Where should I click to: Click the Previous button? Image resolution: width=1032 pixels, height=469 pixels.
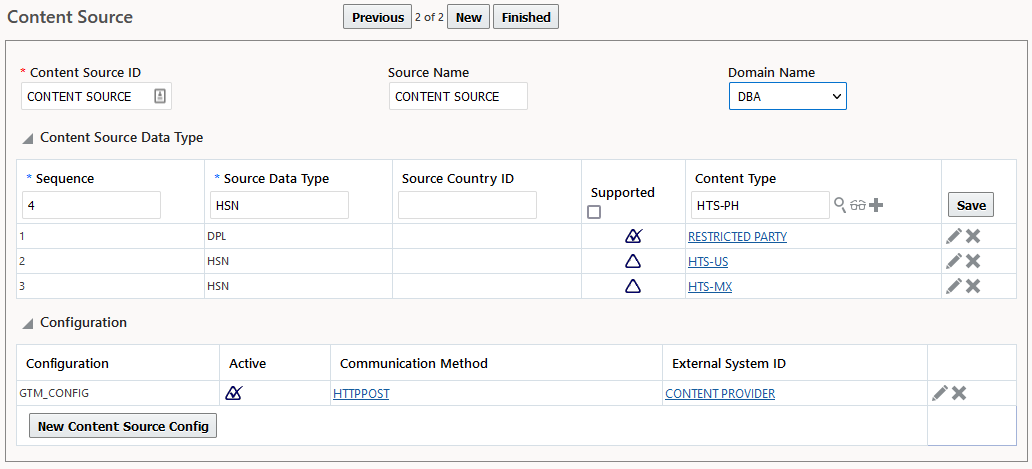(377, 17)
